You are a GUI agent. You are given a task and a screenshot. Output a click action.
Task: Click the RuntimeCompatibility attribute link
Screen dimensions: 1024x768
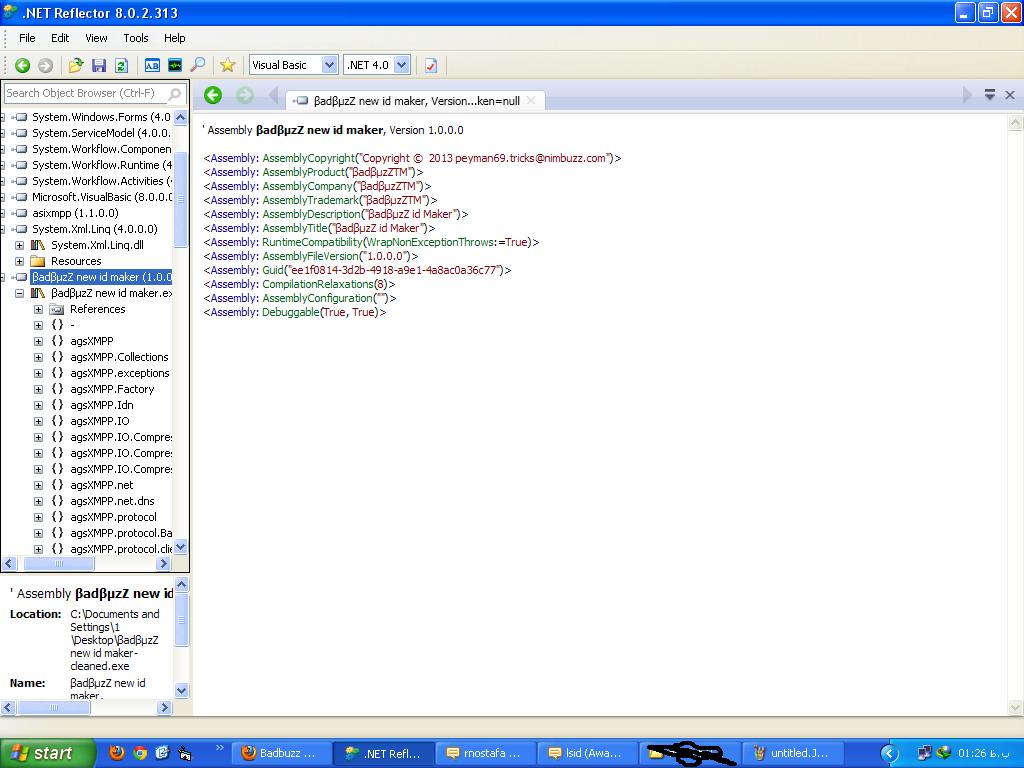pos(312,242)
